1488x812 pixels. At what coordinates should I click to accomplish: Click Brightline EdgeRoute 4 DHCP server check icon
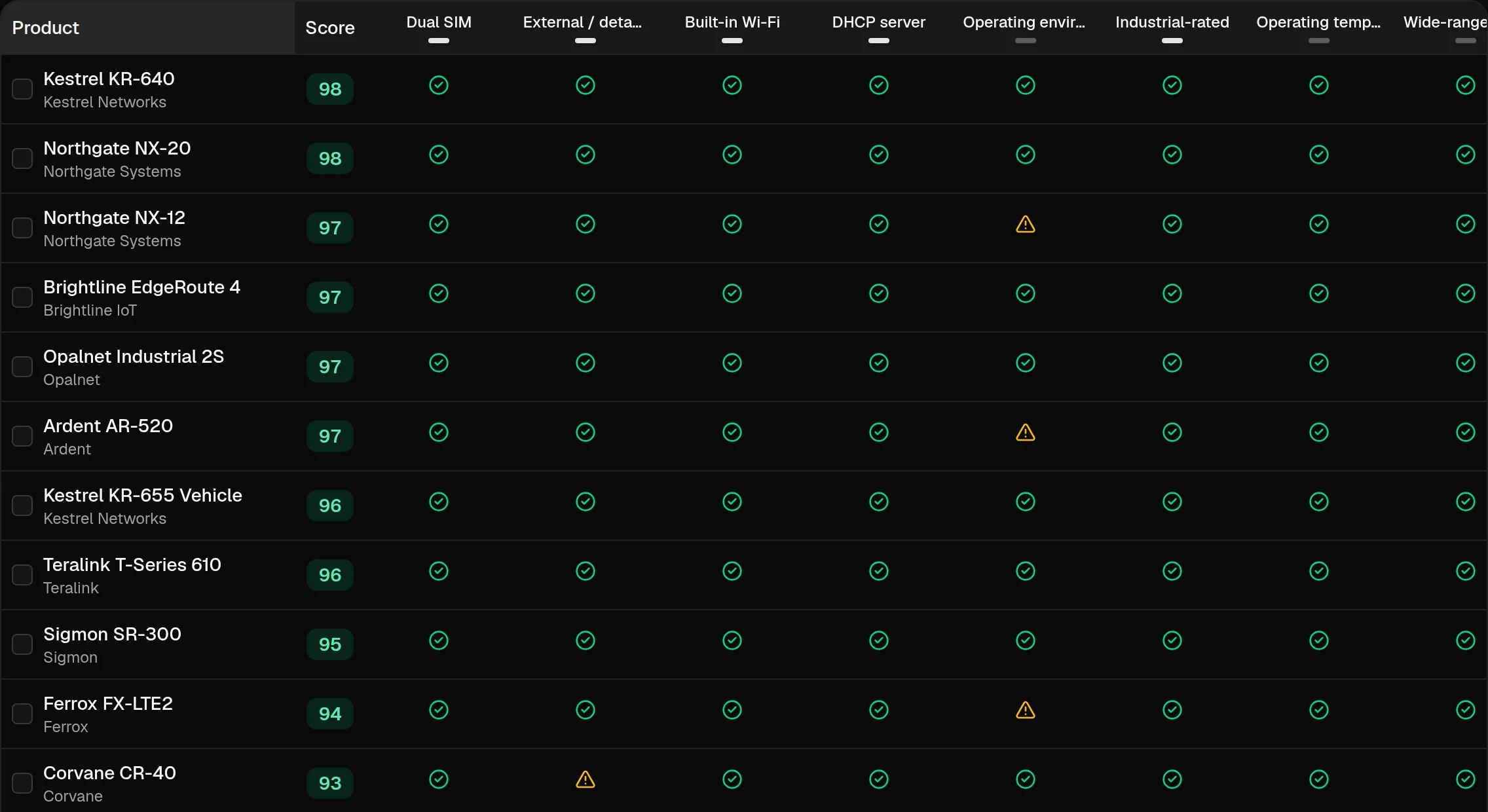tap(879, 293)
